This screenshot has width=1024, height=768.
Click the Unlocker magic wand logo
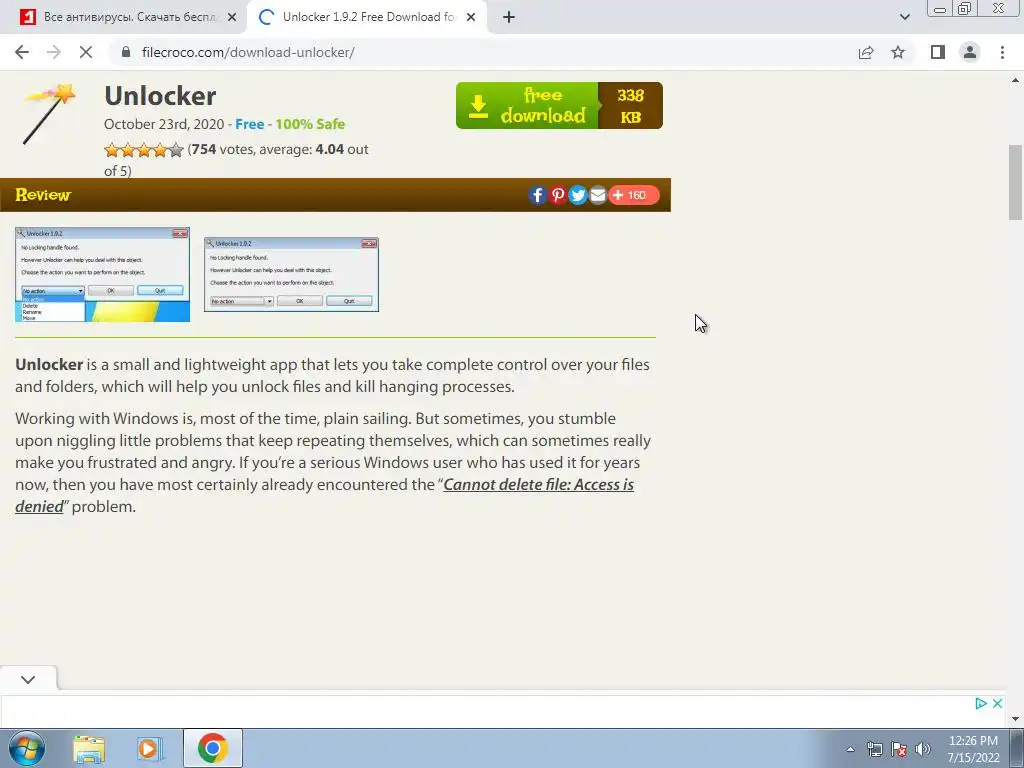(x=48, y=114)
